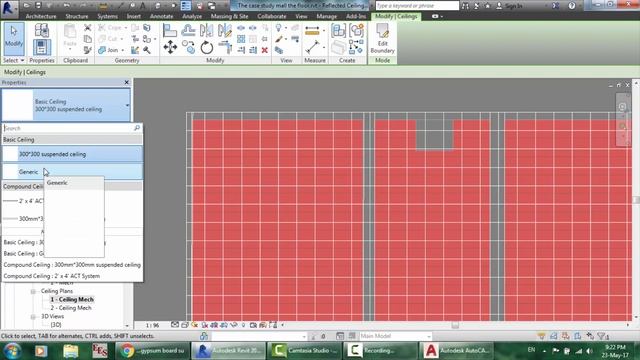Viewport: 640px width, 360px height.
Task: Open the Collaborate ribbon tab
Action: click(x=271, y=16)
